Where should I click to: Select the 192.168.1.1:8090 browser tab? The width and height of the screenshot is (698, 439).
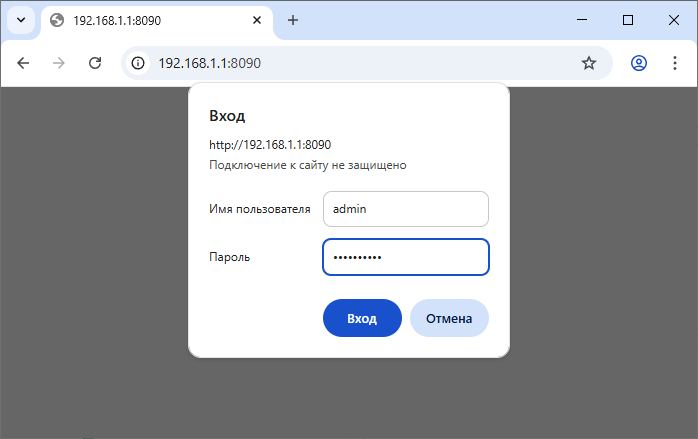(150, 20)
